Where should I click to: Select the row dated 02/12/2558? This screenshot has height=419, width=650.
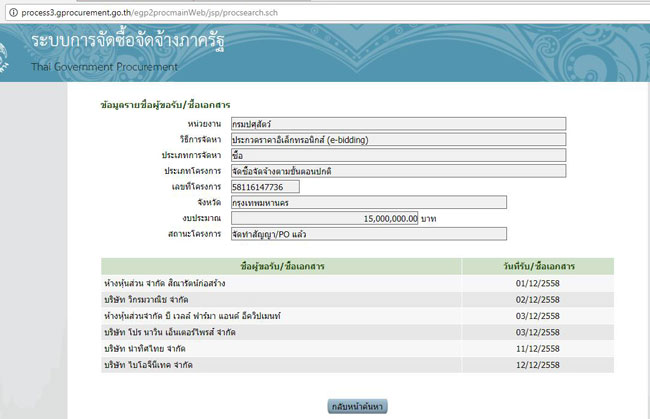point(357,299)
